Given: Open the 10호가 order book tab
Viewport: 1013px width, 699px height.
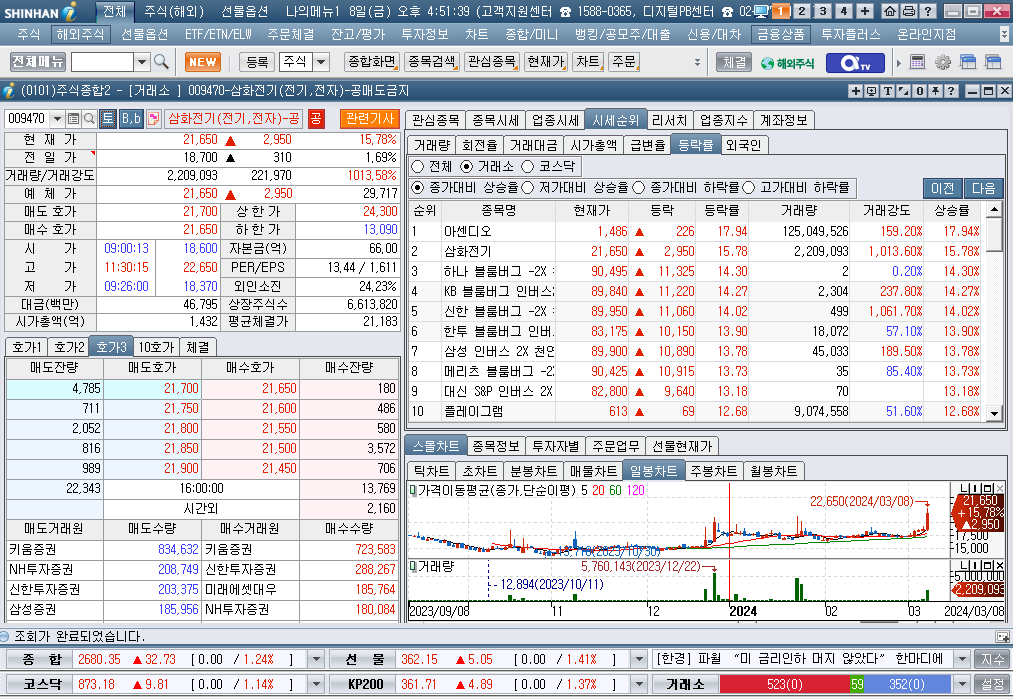Looking at the screenshot, I should pos(156,348).
